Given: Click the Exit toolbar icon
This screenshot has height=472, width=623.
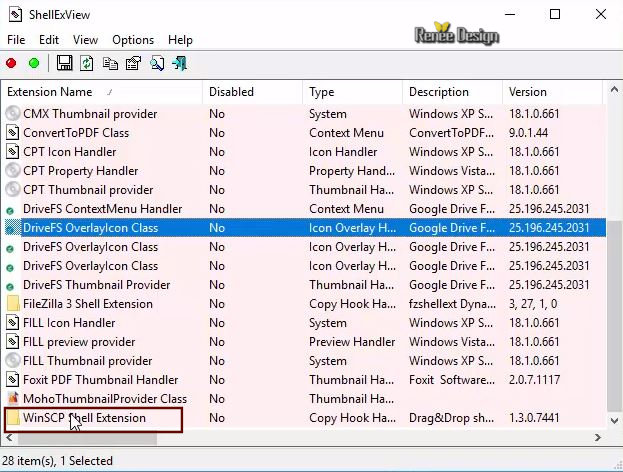Looking at the screenshot, I should [x=180, y=63].
